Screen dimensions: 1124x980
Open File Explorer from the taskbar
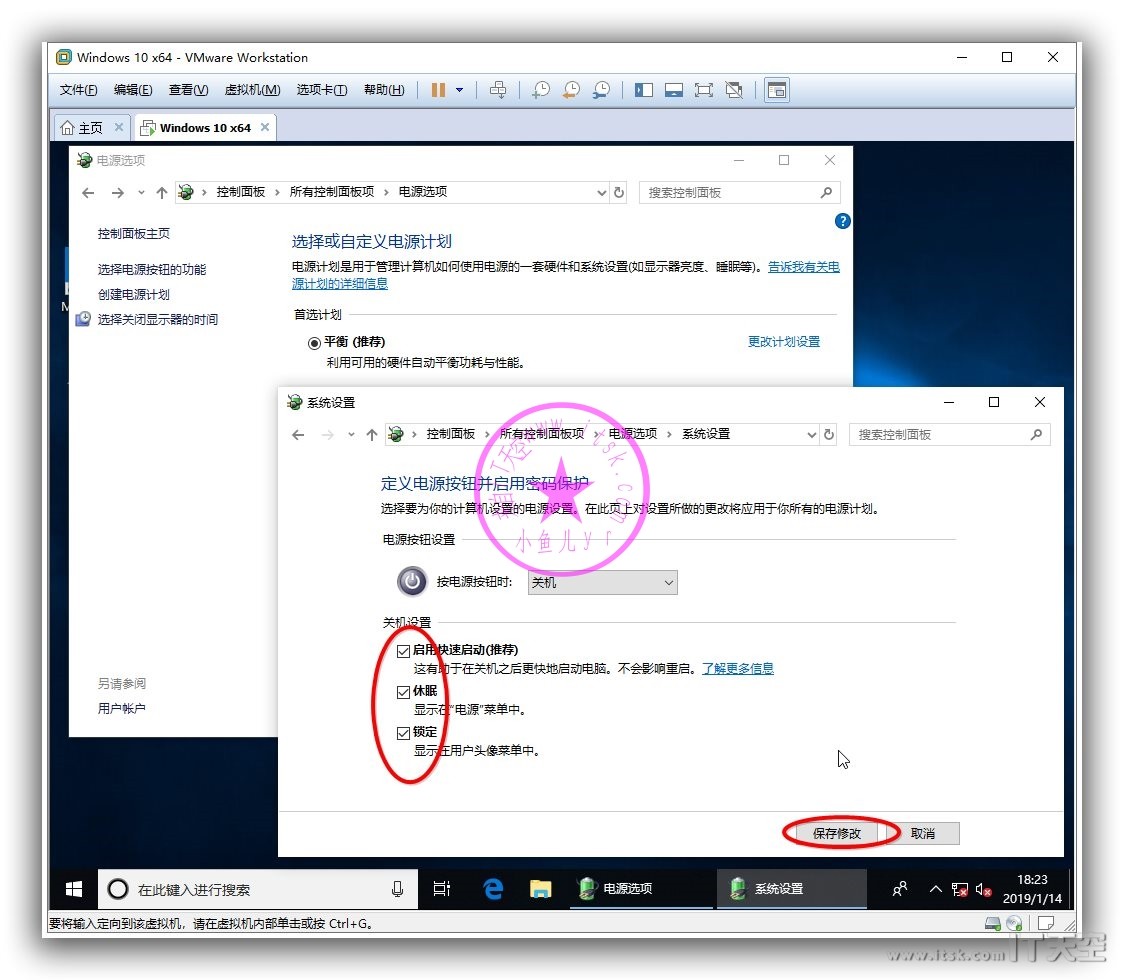pos(540,889)
